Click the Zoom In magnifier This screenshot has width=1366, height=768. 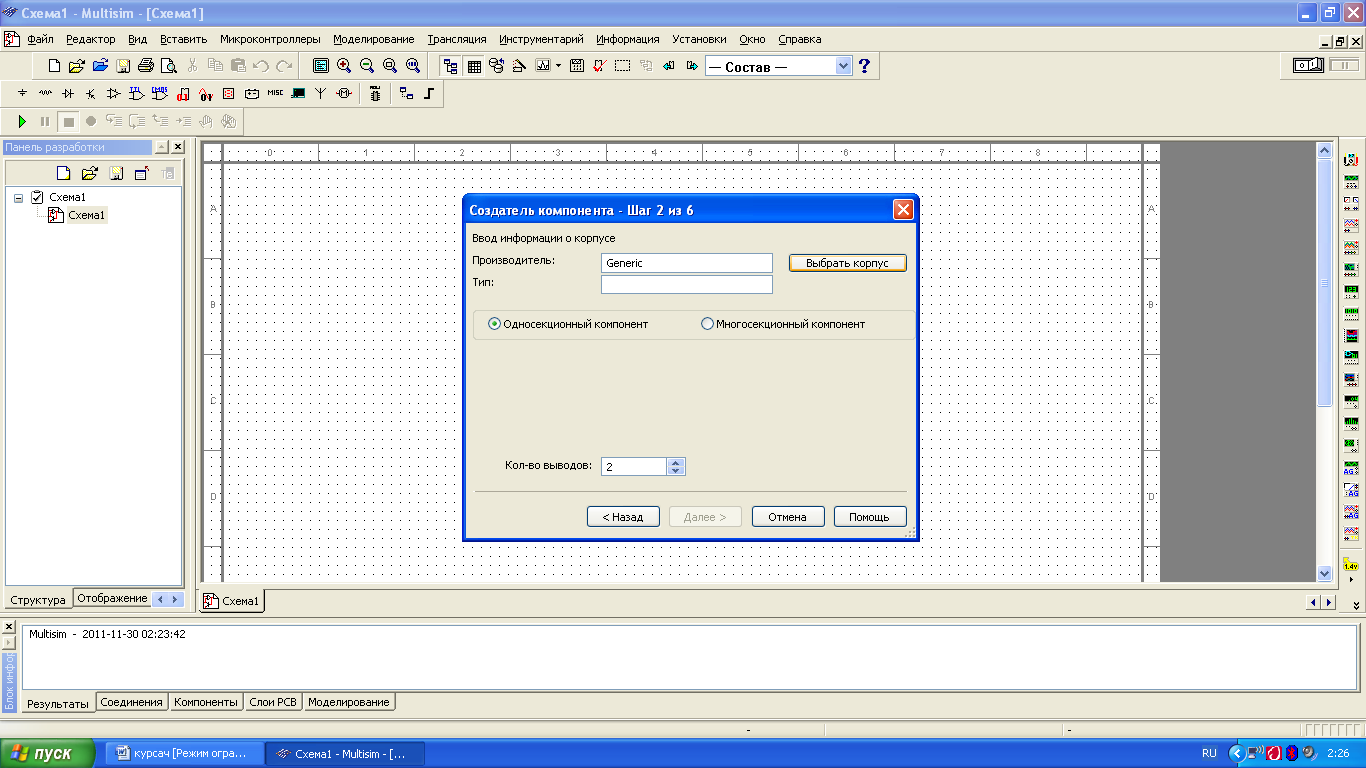[344, 66]
